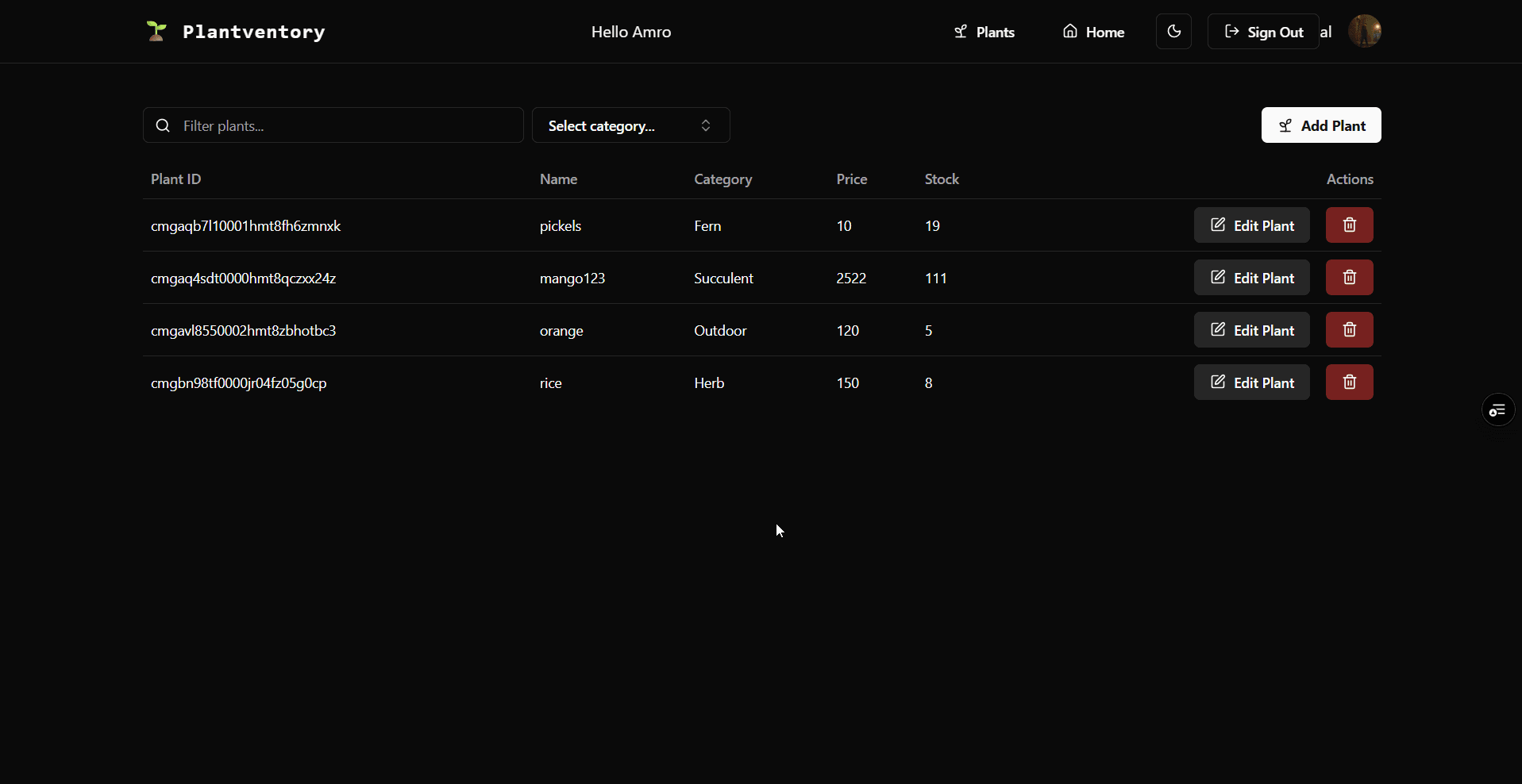
Task: Click the Add Plant button
Action: [1321, 125]
